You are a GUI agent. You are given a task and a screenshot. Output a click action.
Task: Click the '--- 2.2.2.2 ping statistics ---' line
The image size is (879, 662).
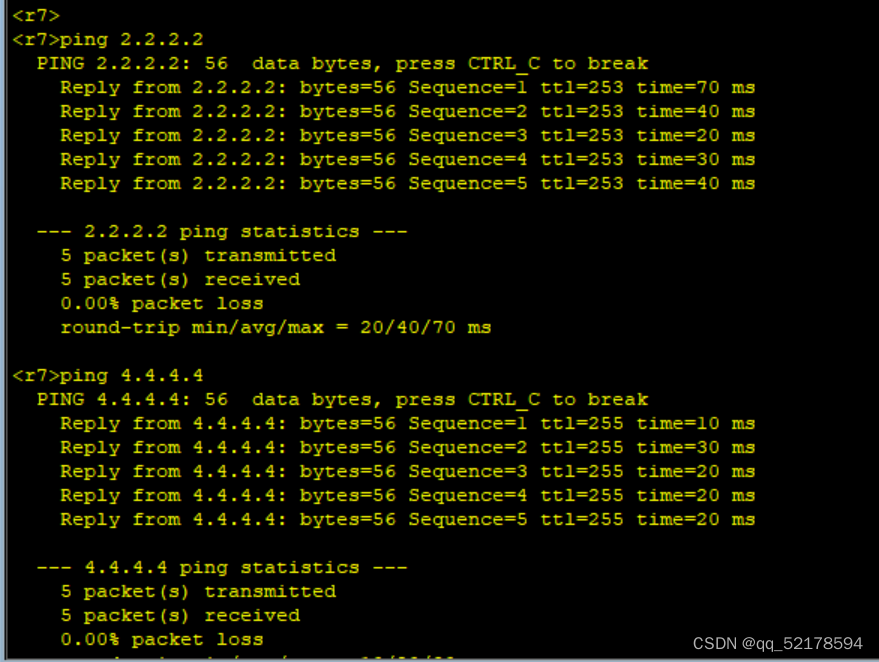click(x=221, y=232)
